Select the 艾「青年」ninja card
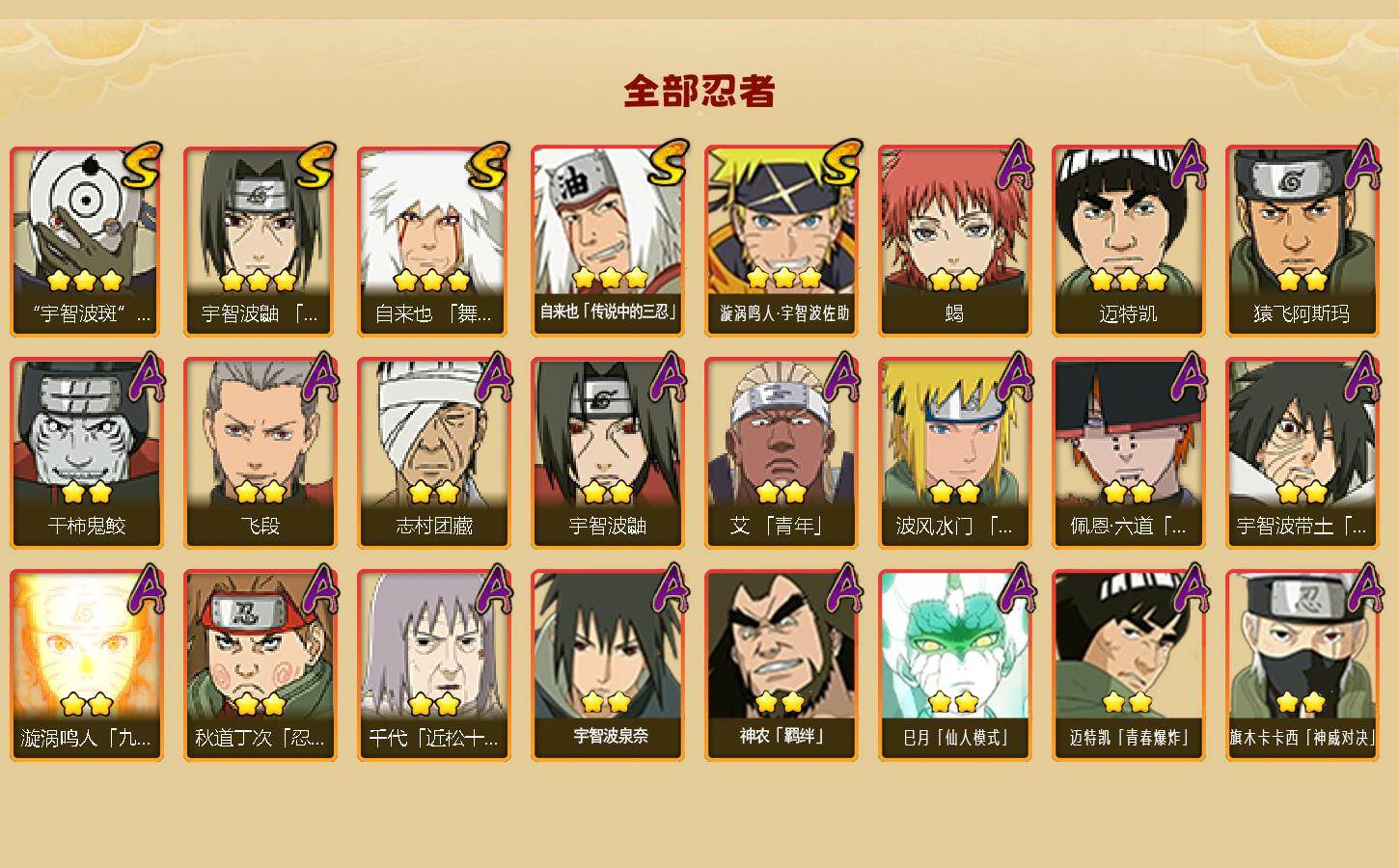This screenshot has height=868, width=1399. pos(781,453)
